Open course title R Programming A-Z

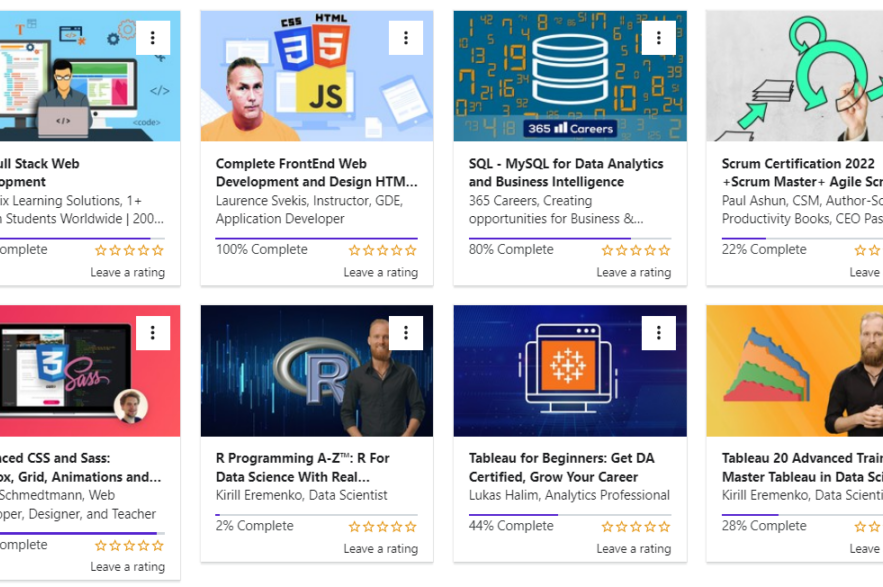tap(302, 468)
